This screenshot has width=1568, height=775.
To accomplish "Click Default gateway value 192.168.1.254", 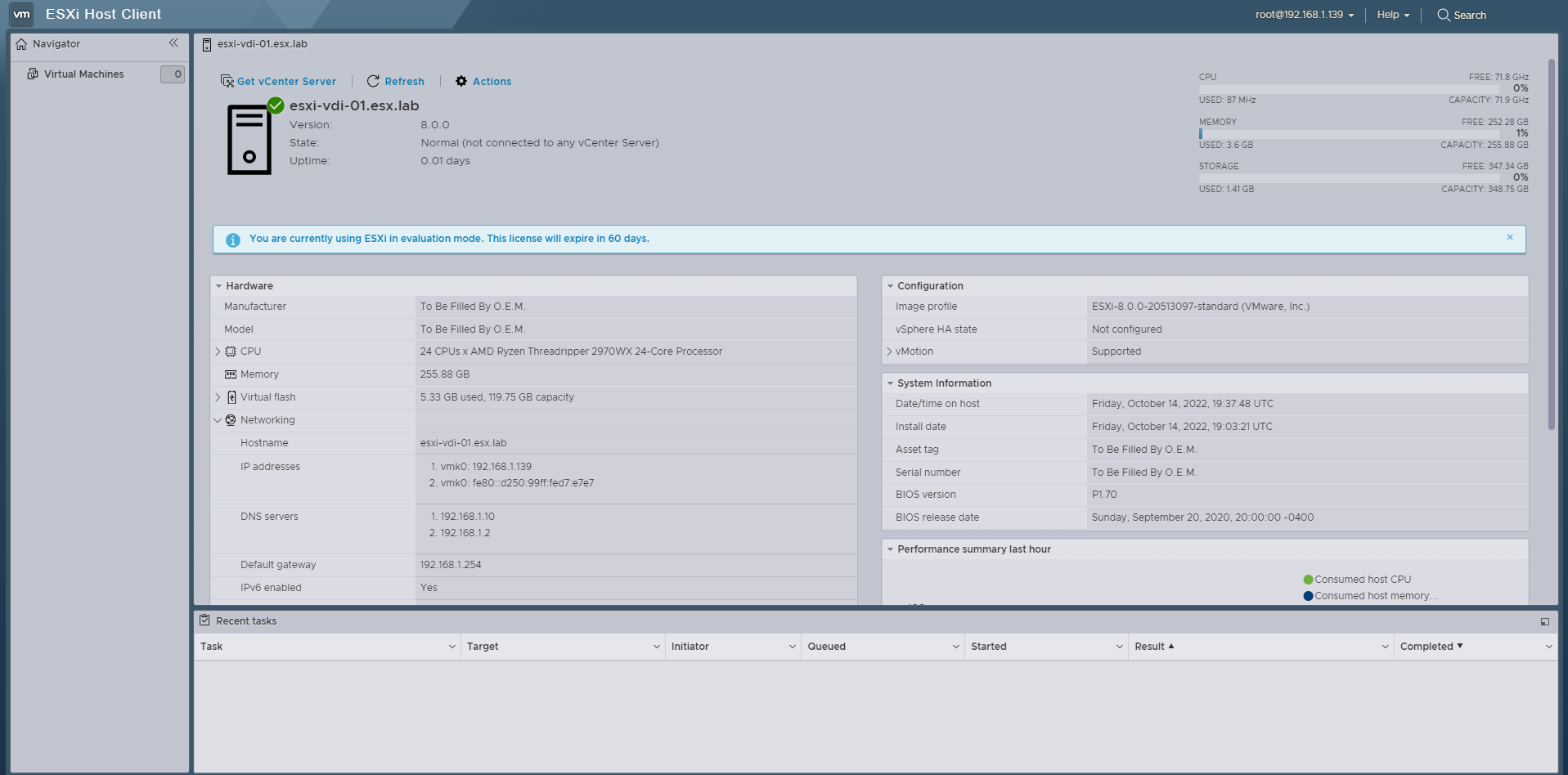I will coord(451,565).
